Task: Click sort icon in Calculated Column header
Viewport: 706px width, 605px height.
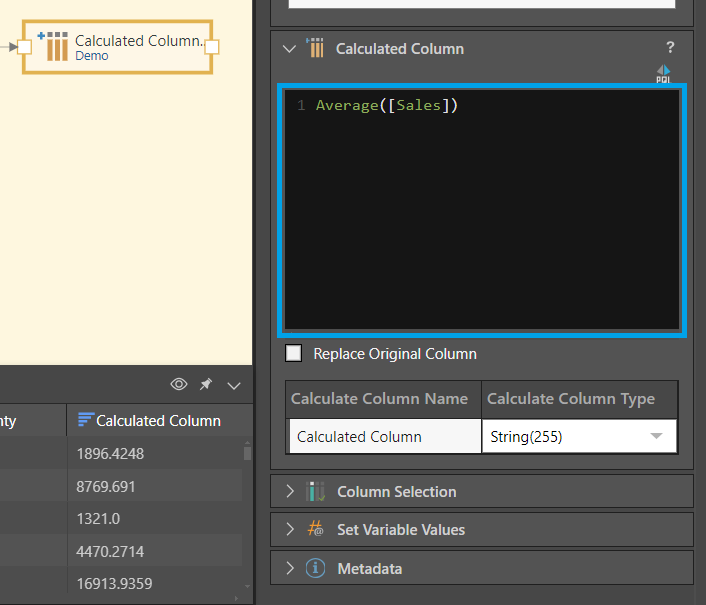Action: (85, 420)
